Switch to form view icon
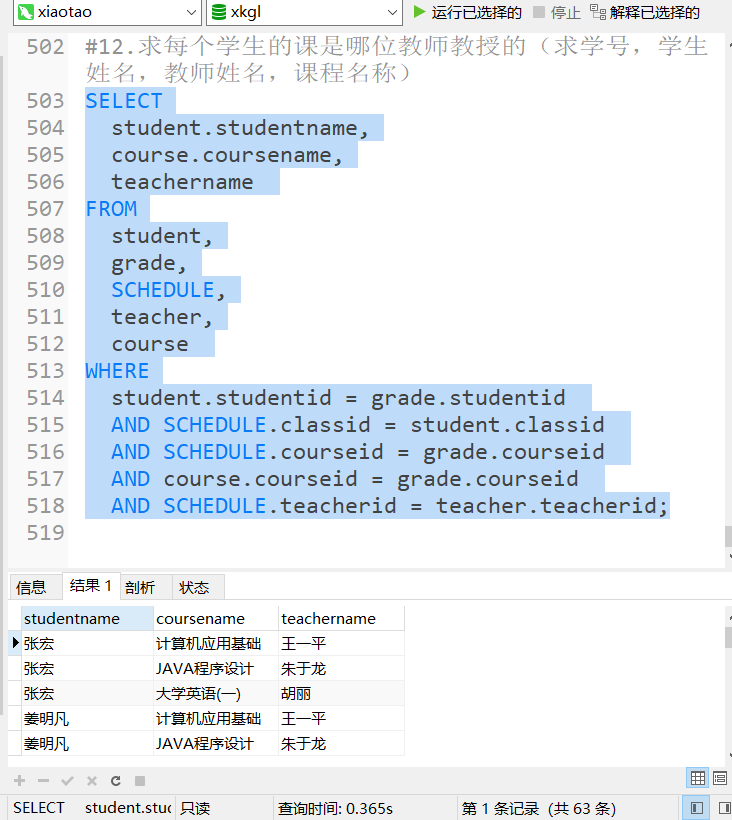The image size is (732, 820). click(720, 778)
